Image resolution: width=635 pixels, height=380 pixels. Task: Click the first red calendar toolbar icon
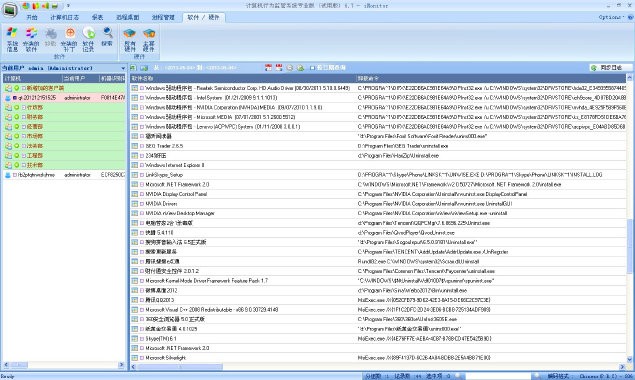(x=268, y=68)
